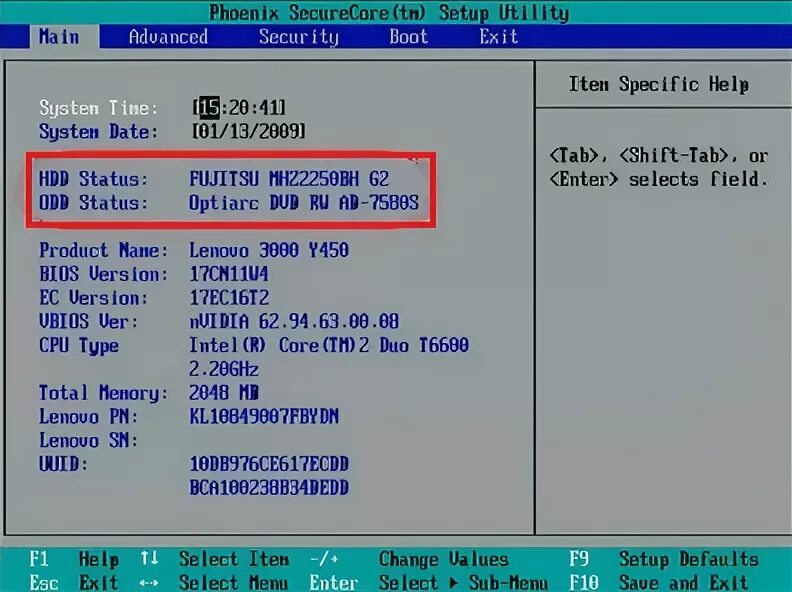Click the Tab, Shift-Tab help text
Screen dimensions: 792x592
coord(659,167)
